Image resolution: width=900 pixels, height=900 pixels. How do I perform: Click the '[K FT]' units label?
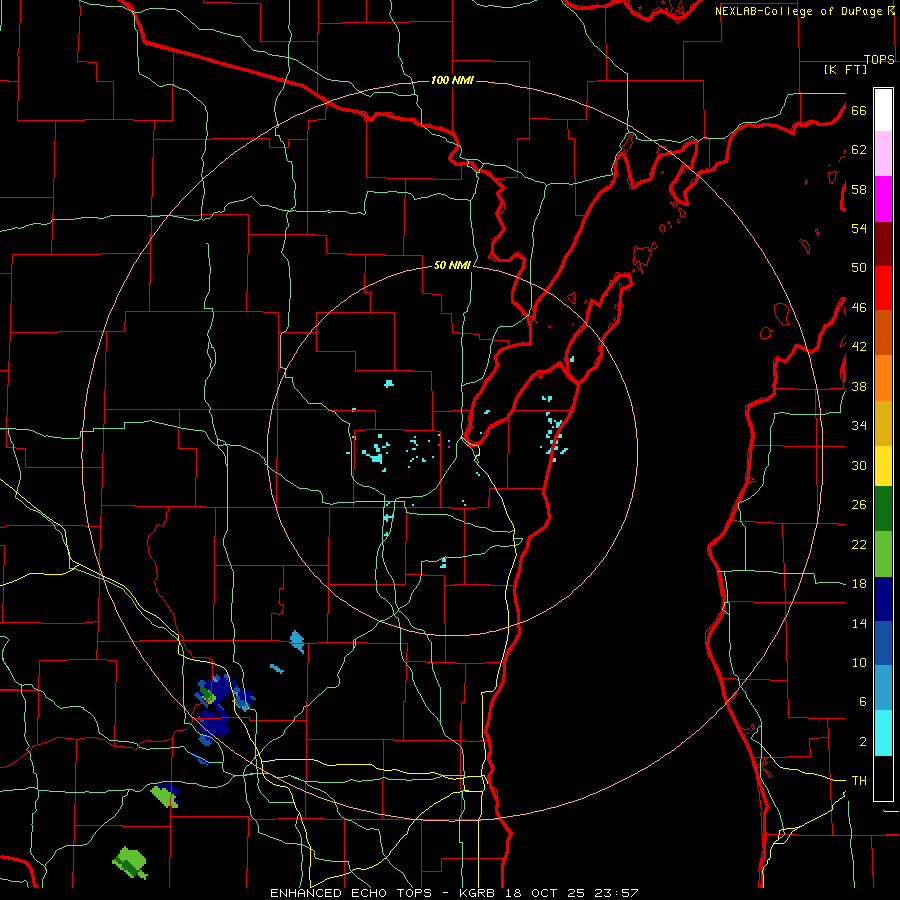(x=845, y=69)
